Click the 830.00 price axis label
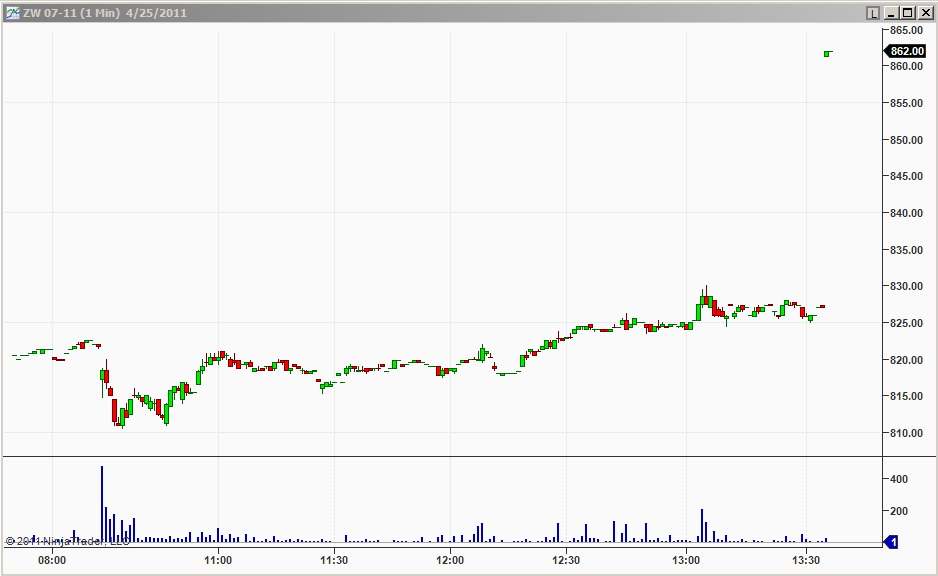The height and width of the screenshot is (576, 938). coord(906,286)
